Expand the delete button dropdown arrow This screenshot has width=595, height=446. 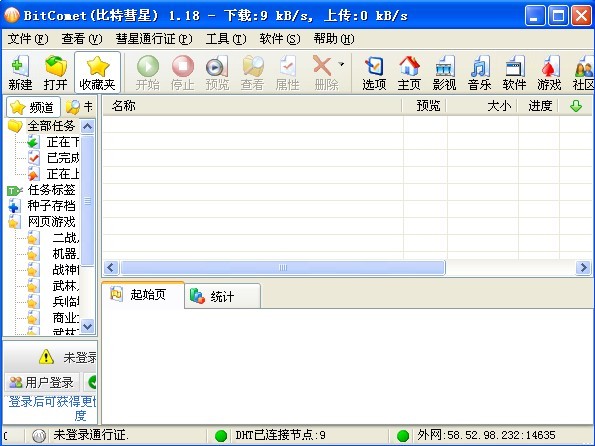[x=341, y=64]
